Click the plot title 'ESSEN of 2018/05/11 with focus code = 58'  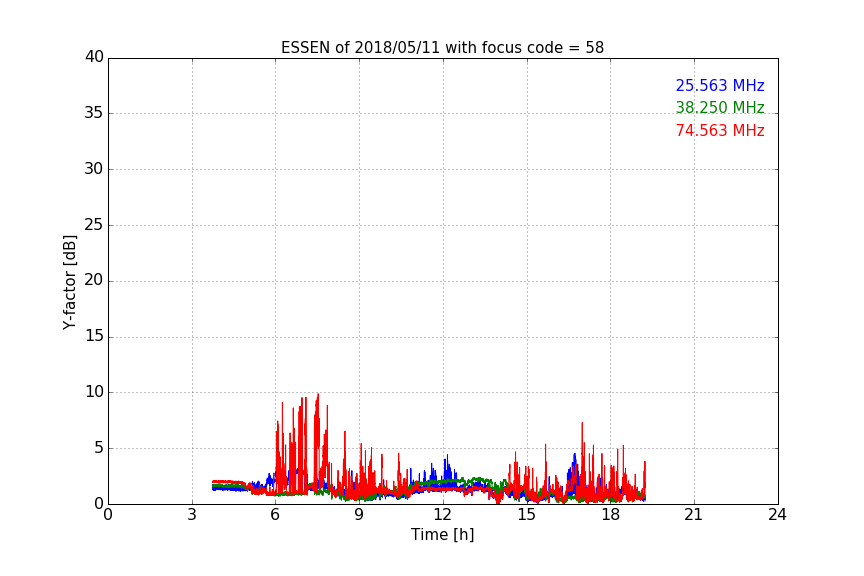click(x=442, y=48)
